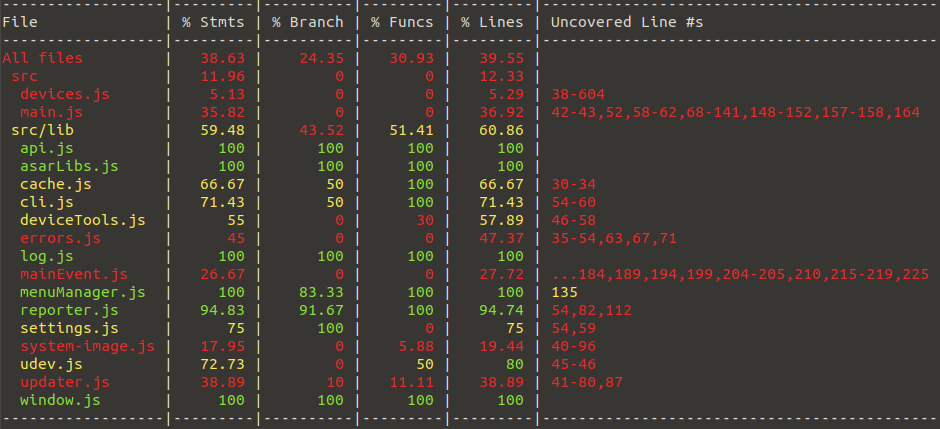Click udev.js uncovered lines '45-46'
This screenshot has width=940, height=429.
[573, 364]
